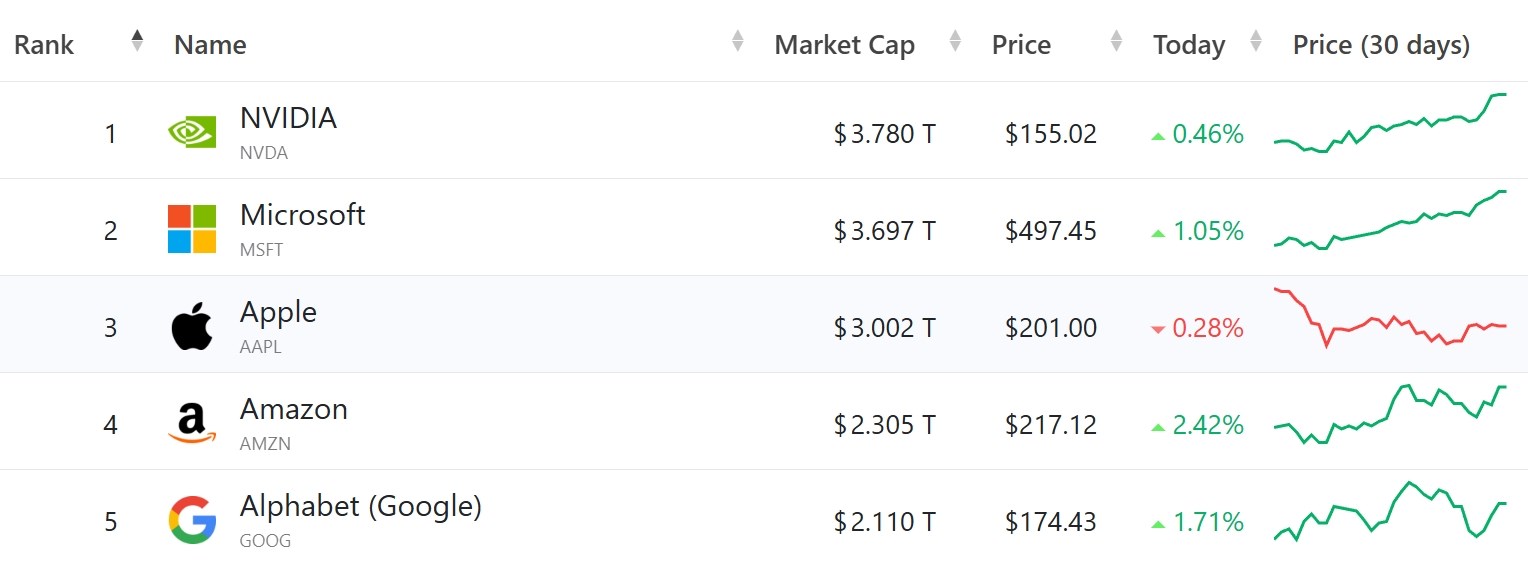Click Apple's red down arrow indicator
1528x566 pixels.
pyautogui.click(x=1158, y=330)
